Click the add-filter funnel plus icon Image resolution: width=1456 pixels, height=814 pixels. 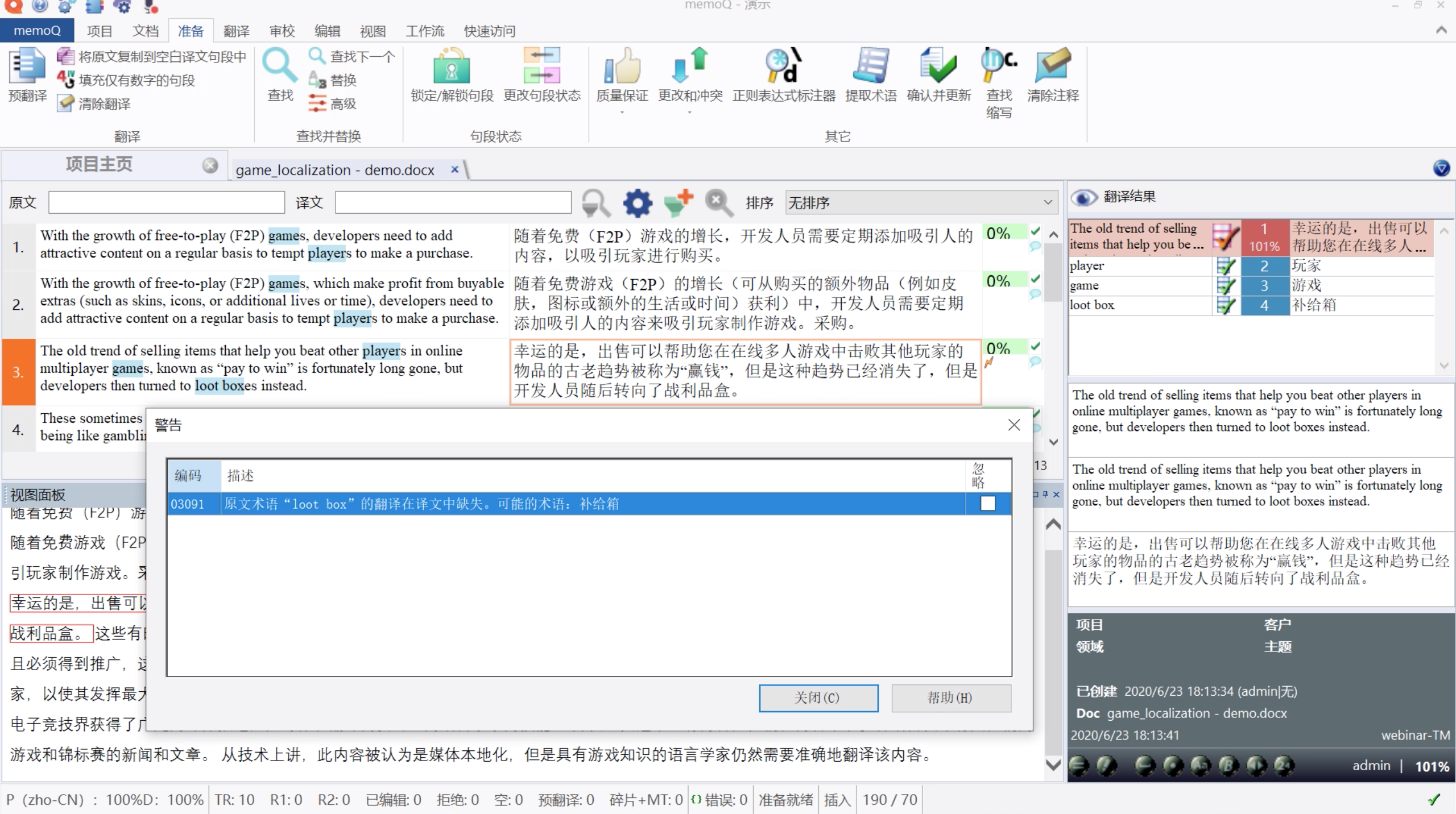tap(678, 203)
